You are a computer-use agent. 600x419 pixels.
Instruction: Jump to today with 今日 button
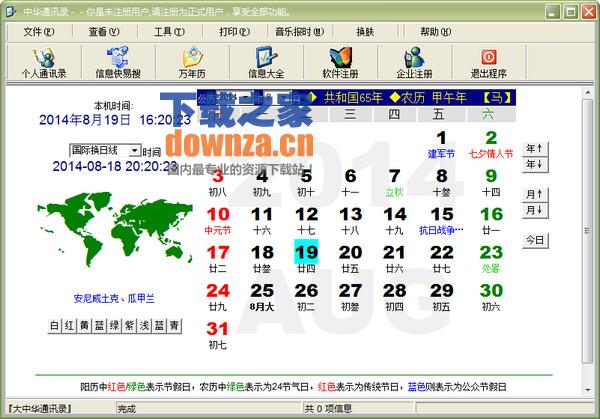[535, 240]
